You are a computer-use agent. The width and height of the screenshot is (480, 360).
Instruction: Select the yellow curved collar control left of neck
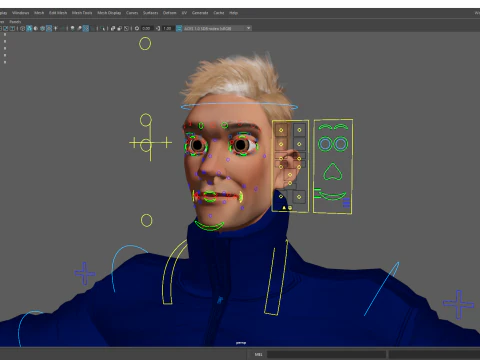tap(174, 273)
